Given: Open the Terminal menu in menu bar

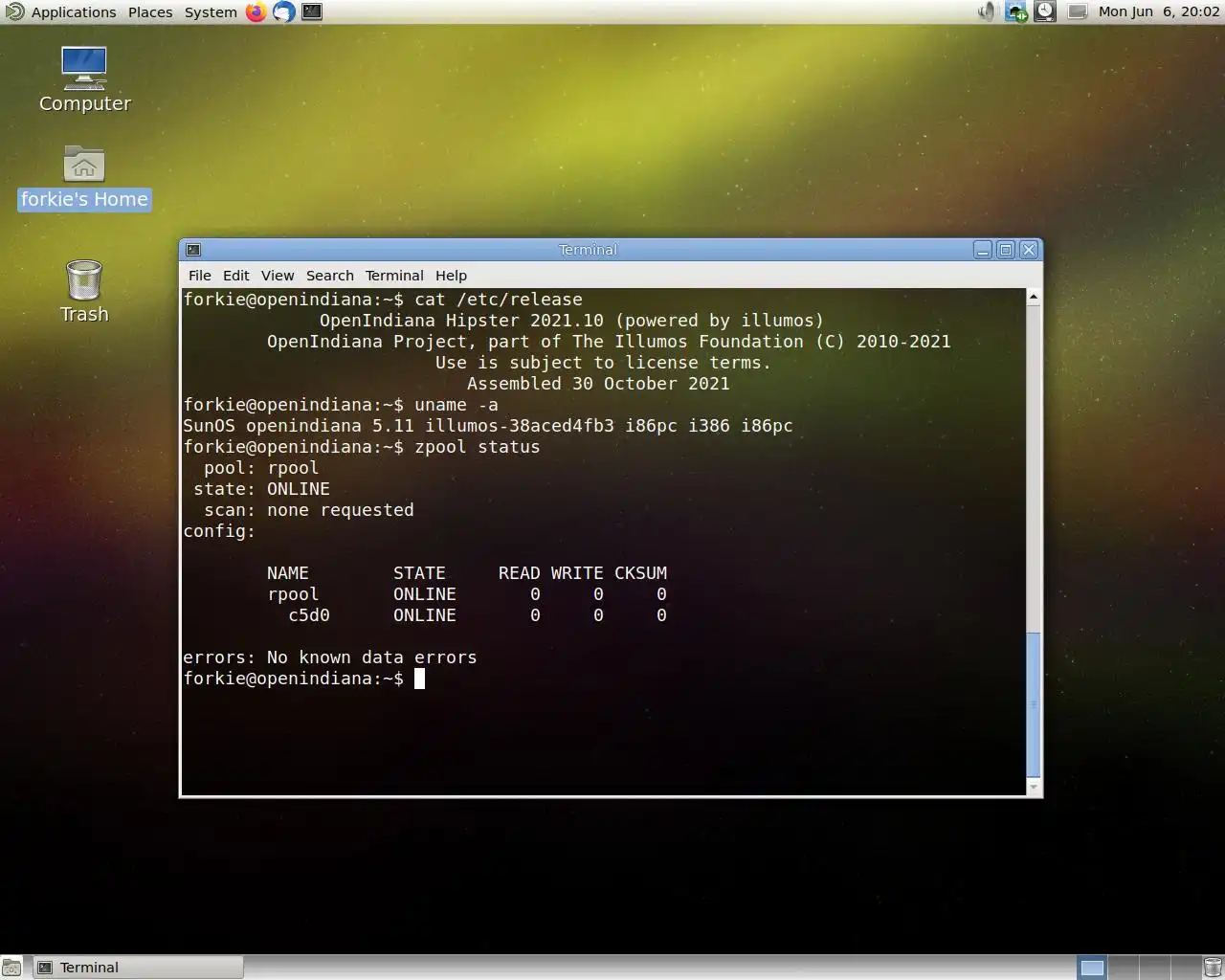Looking at the screenshot, I should [393, 276].
